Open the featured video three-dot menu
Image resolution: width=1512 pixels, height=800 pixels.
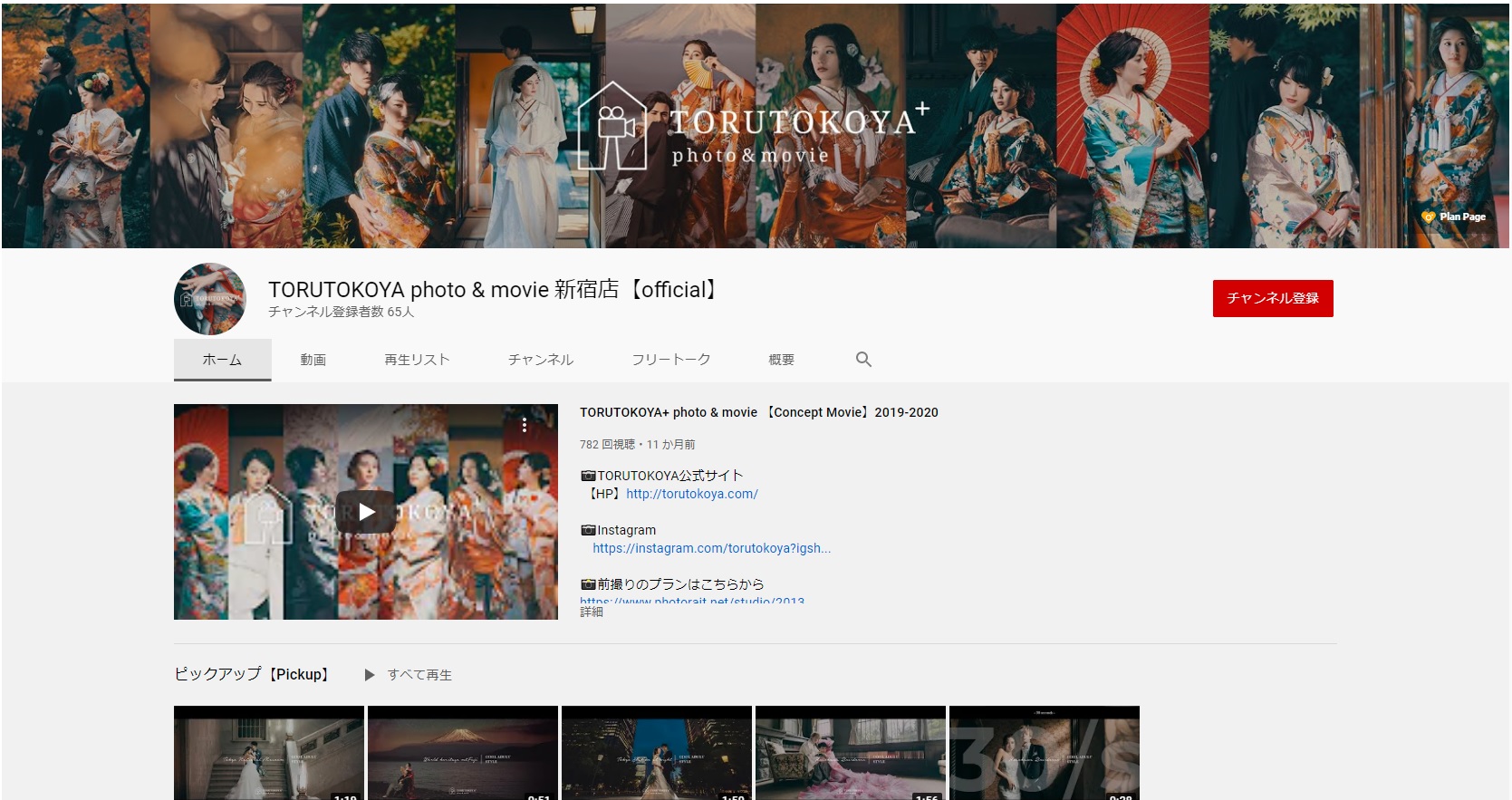(x=524, y=424)
